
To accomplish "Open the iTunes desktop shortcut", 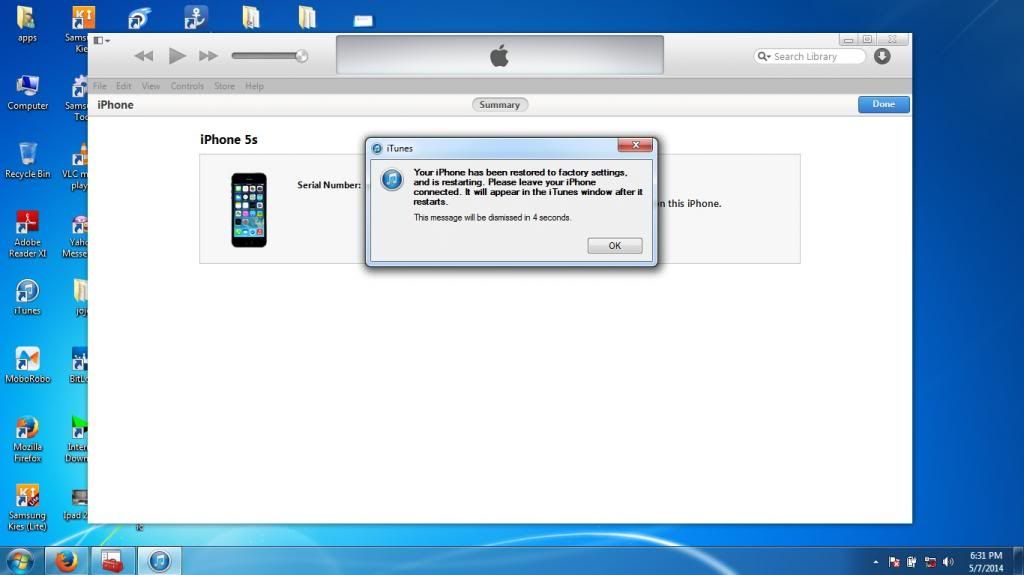I will tap(27, 297).
